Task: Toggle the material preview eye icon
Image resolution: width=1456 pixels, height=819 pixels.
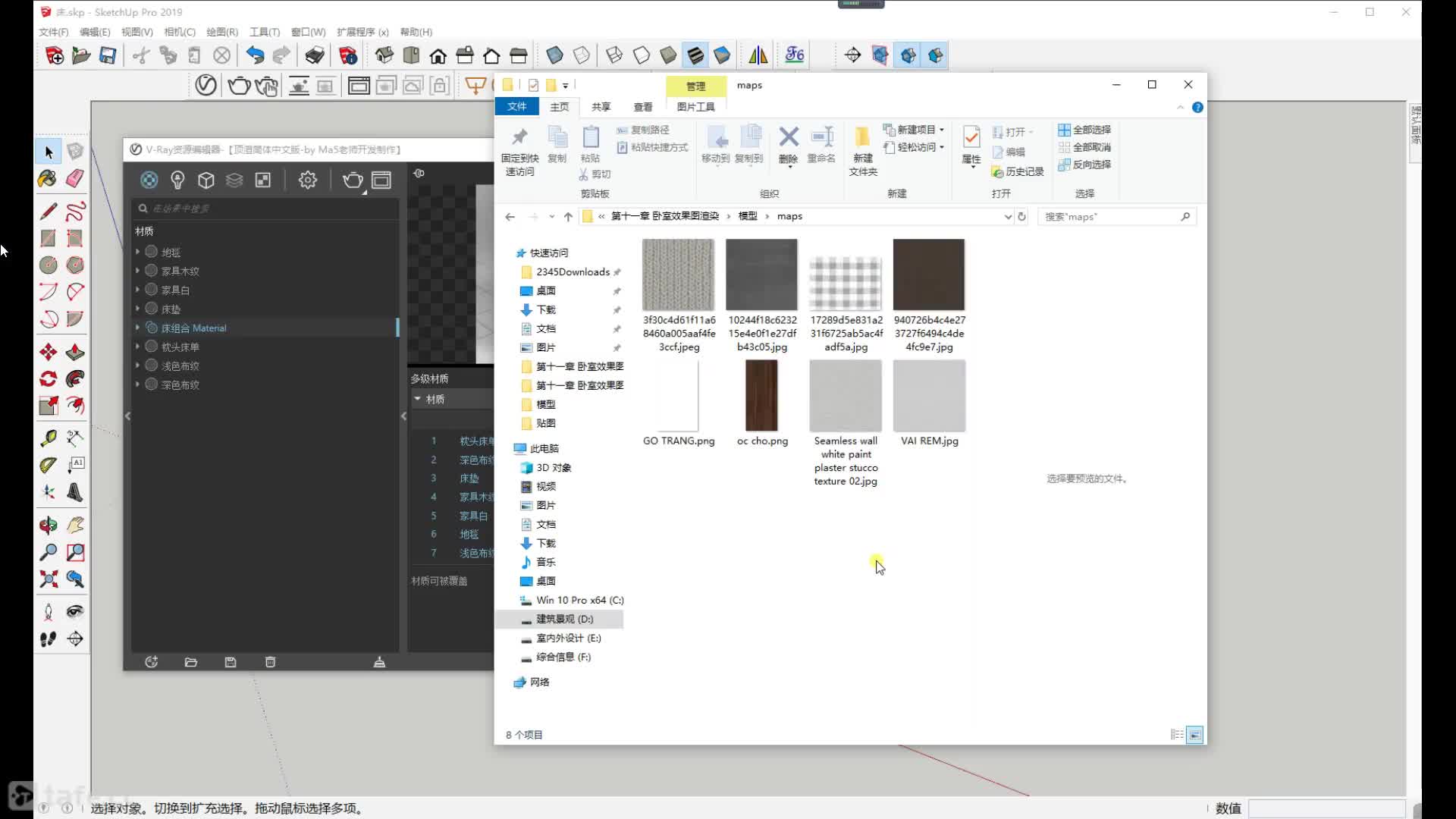Action: point(419,174)
